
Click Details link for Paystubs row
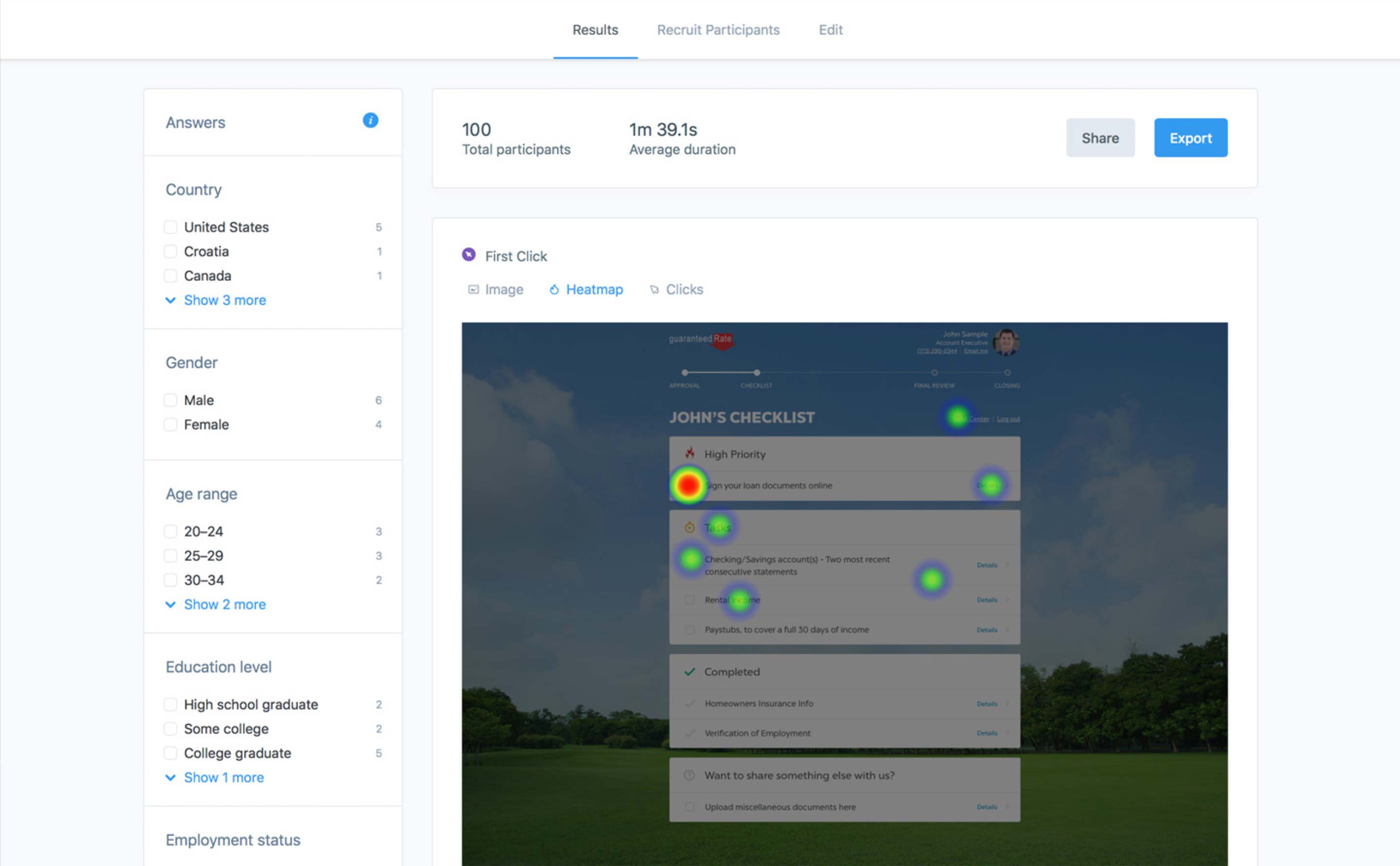(x=986, y=630)
